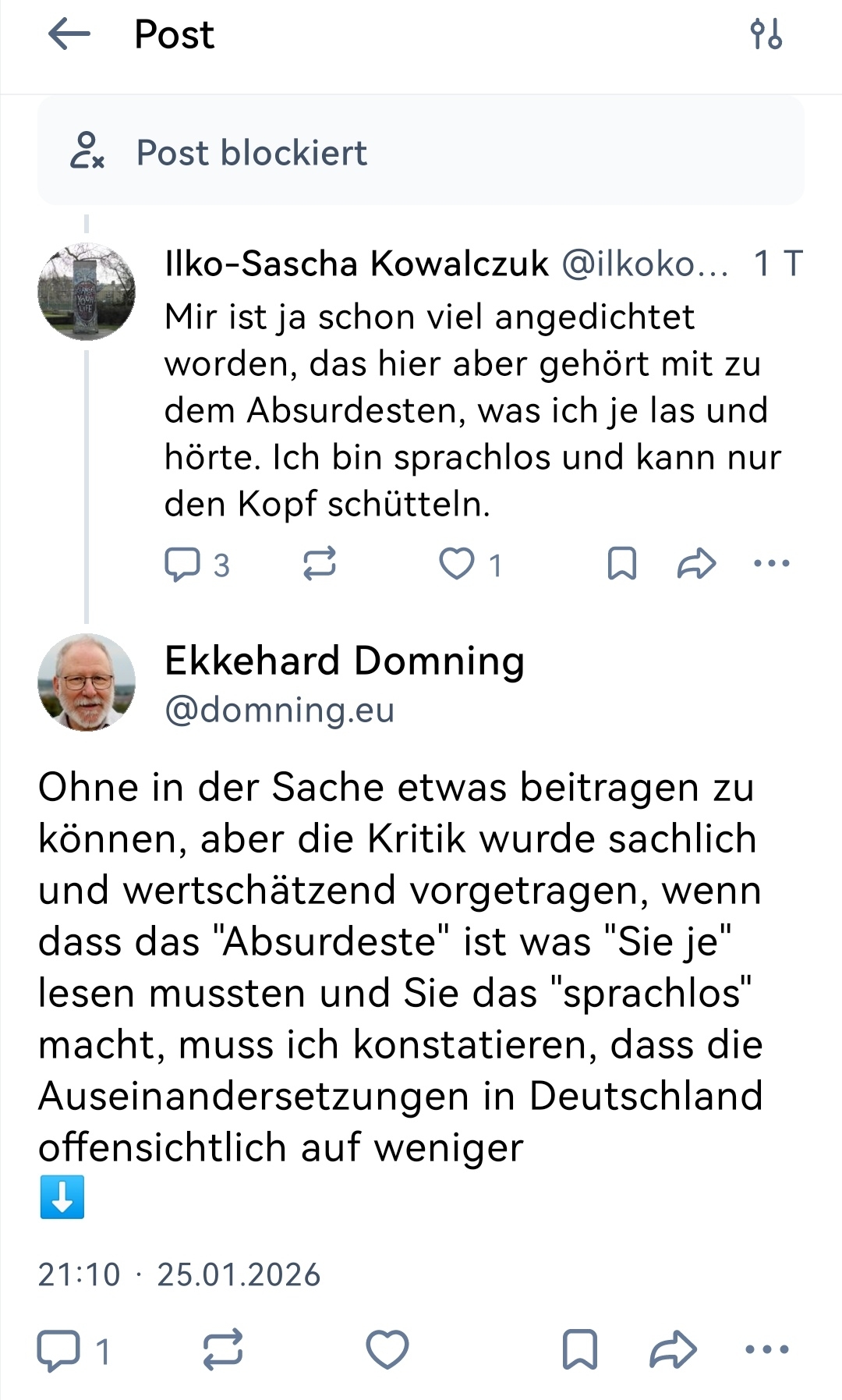The width and height of the screenshot is (842, 1400).
Task: View Ekkehard Domning's avatar
Action: pos(87,682)
